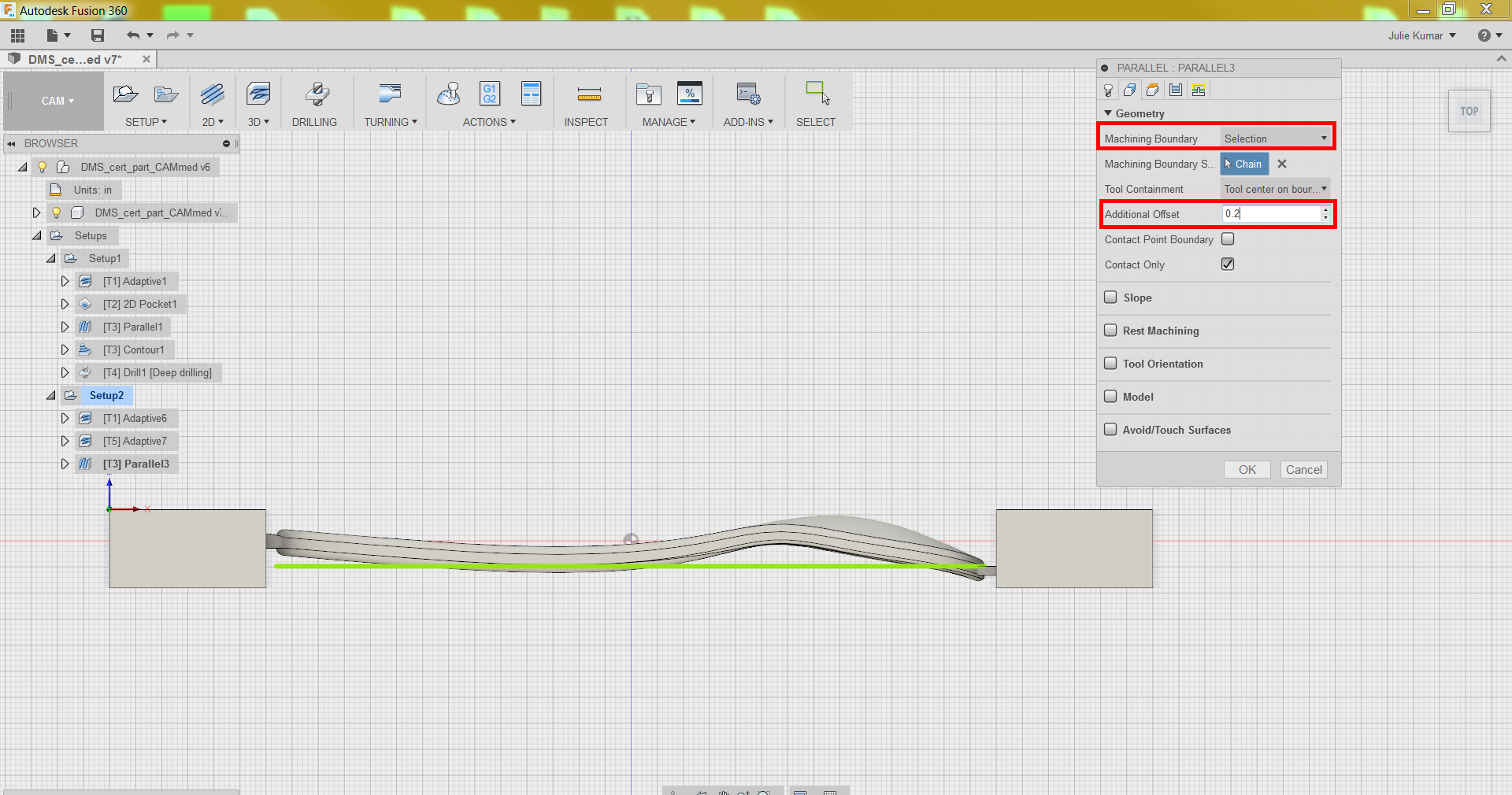Click the Drilling tool icon

317,94
